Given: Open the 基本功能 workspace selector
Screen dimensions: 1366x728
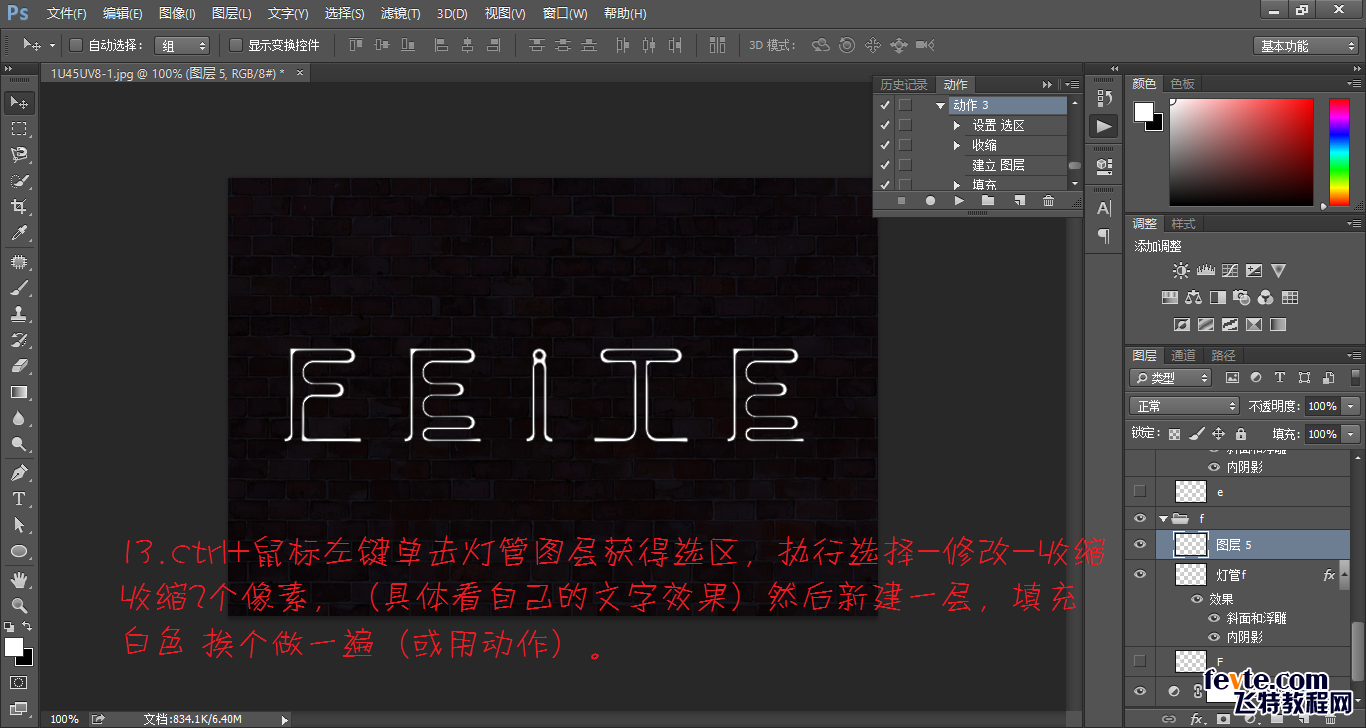Looking at the screenshot, I should click(1305, 45).
